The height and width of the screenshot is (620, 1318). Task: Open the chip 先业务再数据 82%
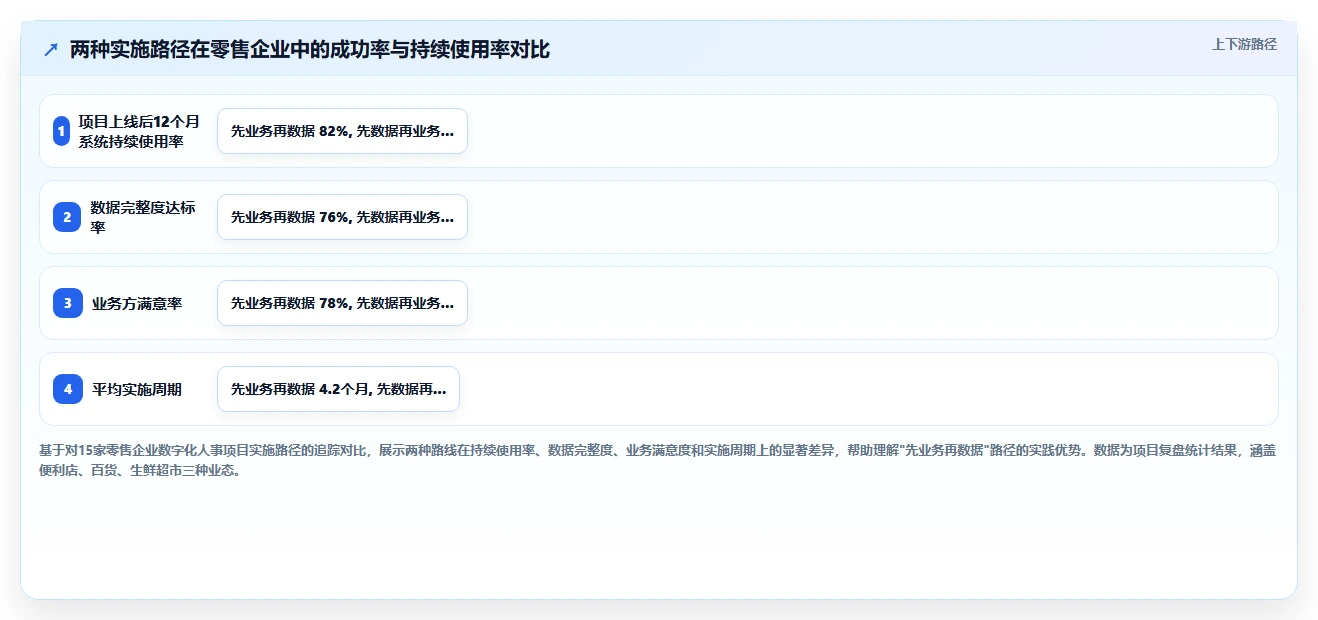(342, 131)
